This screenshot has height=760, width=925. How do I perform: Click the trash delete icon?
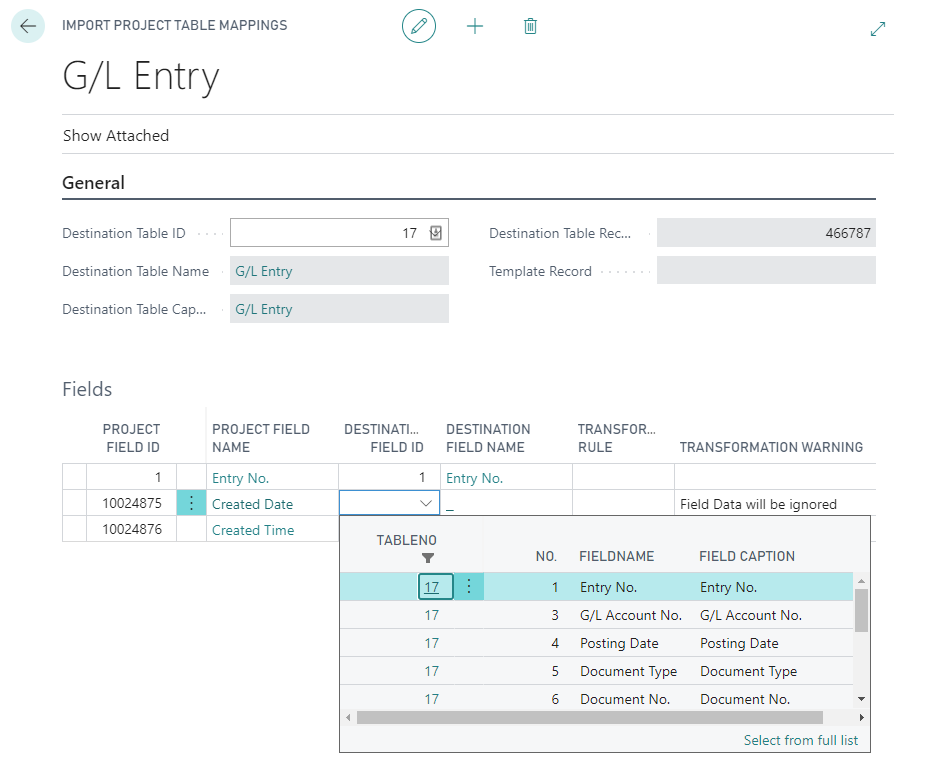531,26
